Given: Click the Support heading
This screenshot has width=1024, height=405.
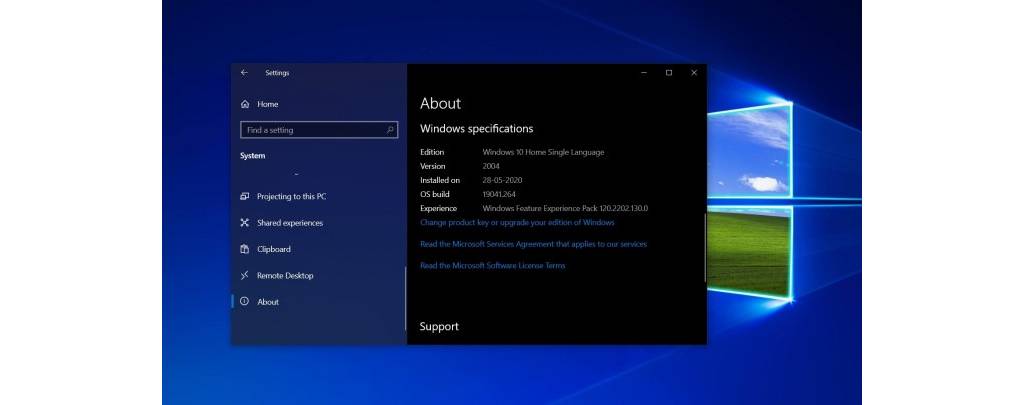Looking at the screenshot, I should [x=439, y=327].
